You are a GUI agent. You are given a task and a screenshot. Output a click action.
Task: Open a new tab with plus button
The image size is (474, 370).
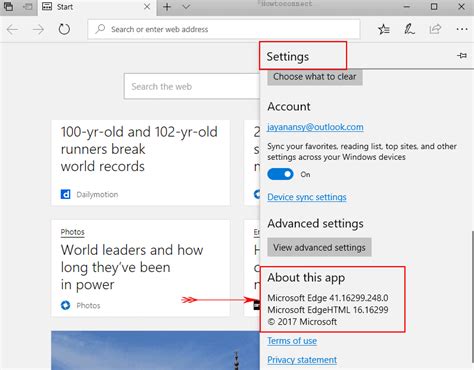167,7
